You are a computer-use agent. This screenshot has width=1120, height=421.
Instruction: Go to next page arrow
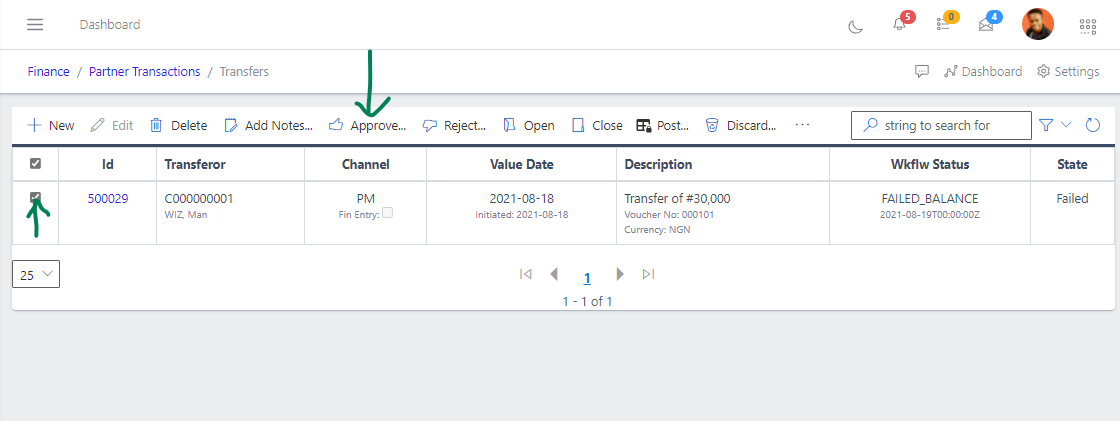620,274
